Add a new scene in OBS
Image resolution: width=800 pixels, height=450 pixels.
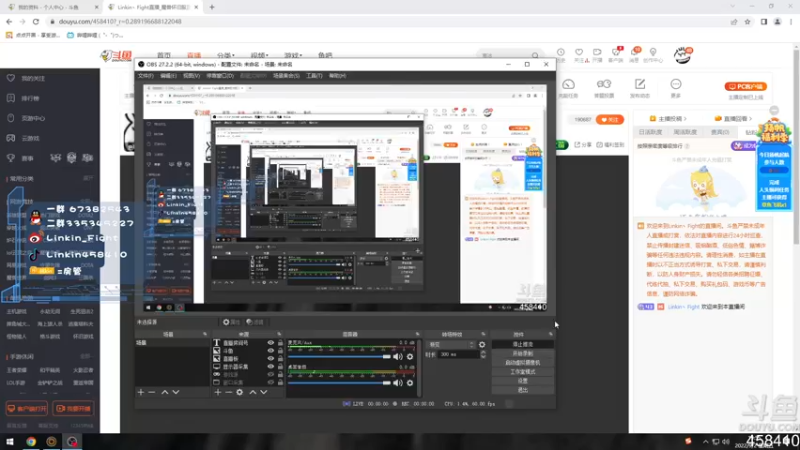pyautogui.click(x=141, y=392)
